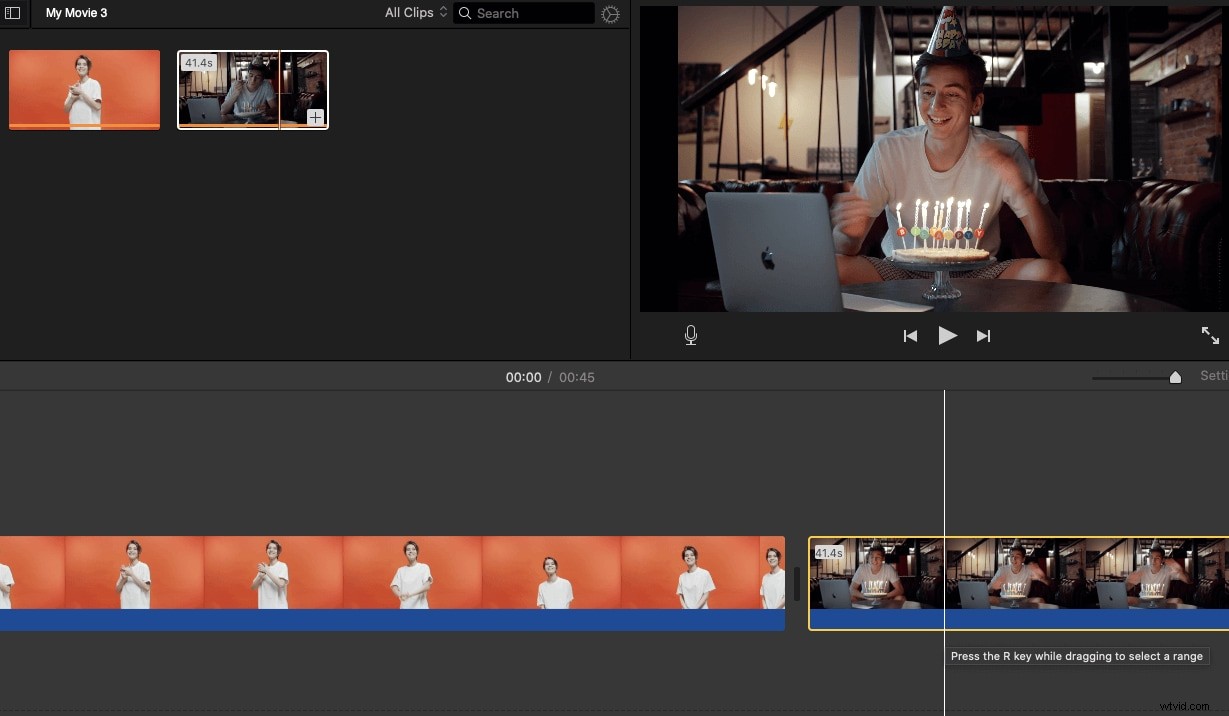Open the timeline Settings popover
1229x716 pixels.
click(1215, 375)
